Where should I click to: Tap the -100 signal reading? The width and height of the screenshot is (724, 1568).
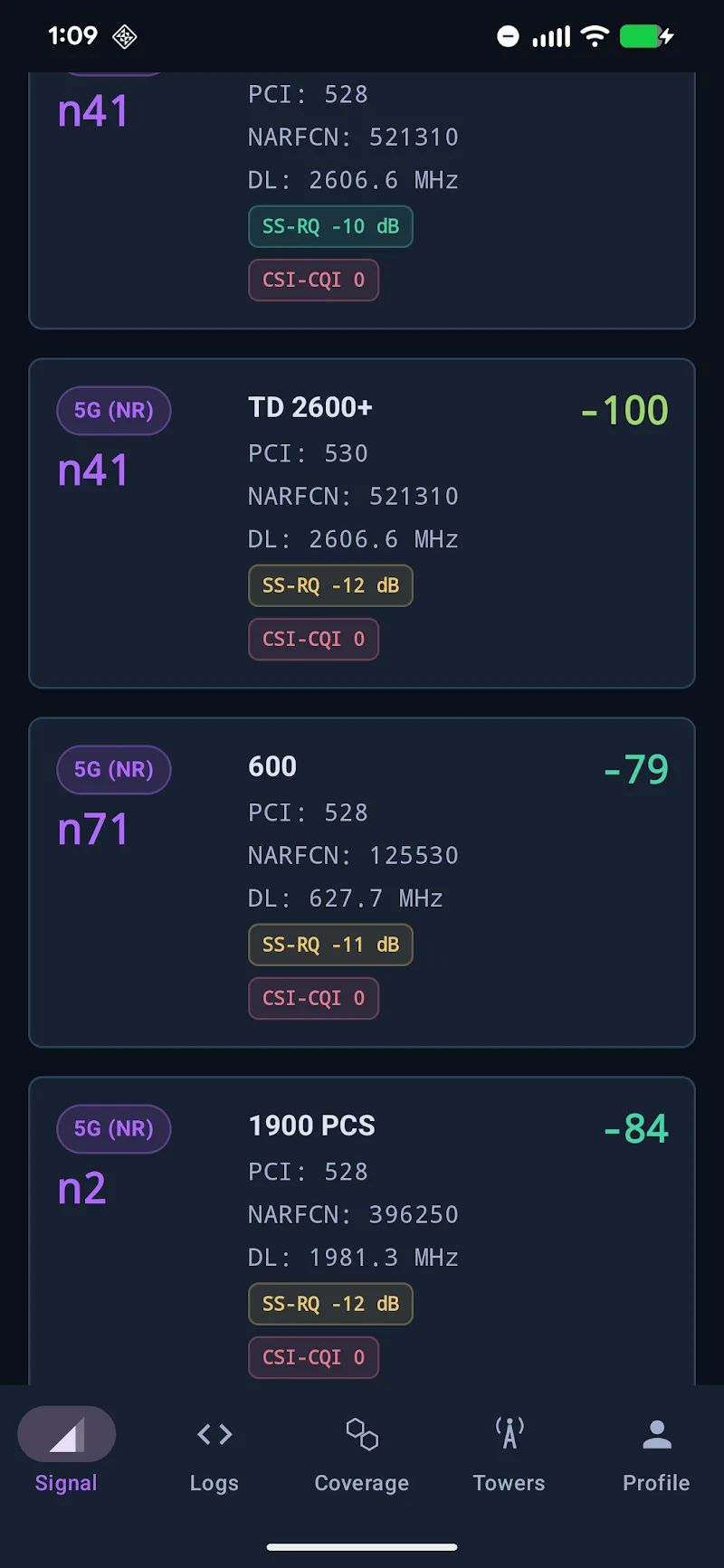624,411
